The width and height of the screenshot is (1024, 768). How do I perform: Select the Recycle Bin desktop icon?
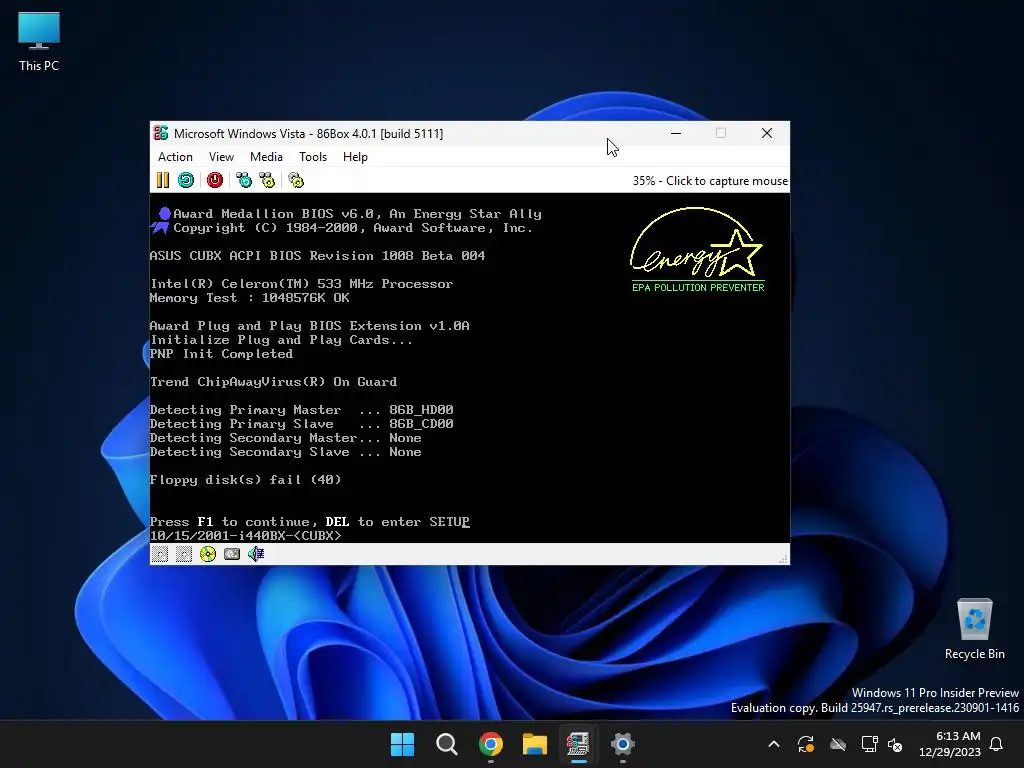[974, 628]
